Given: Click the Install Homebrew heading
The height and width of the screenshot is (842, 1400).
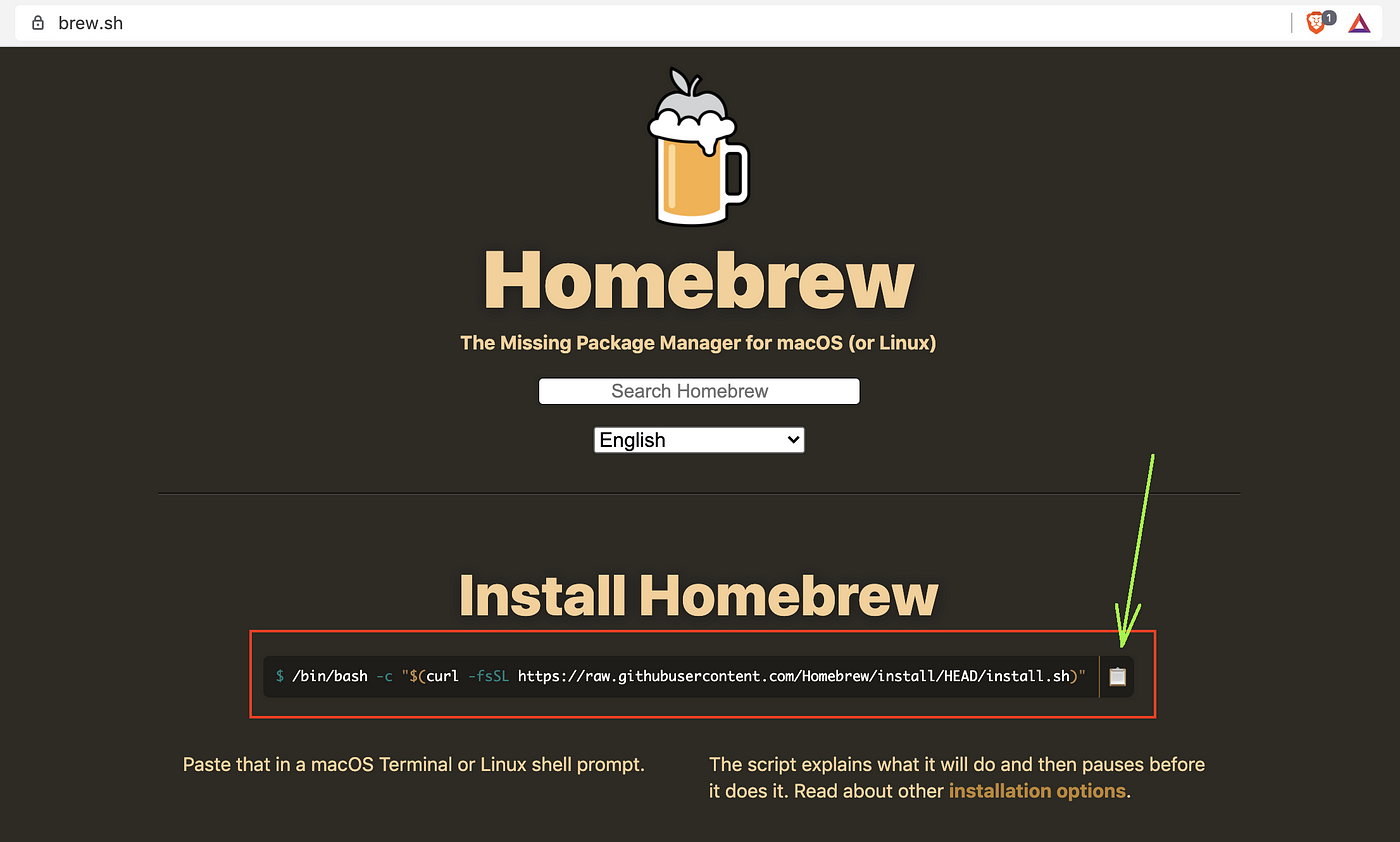Looking at the screenshot, I should point(699,596).
